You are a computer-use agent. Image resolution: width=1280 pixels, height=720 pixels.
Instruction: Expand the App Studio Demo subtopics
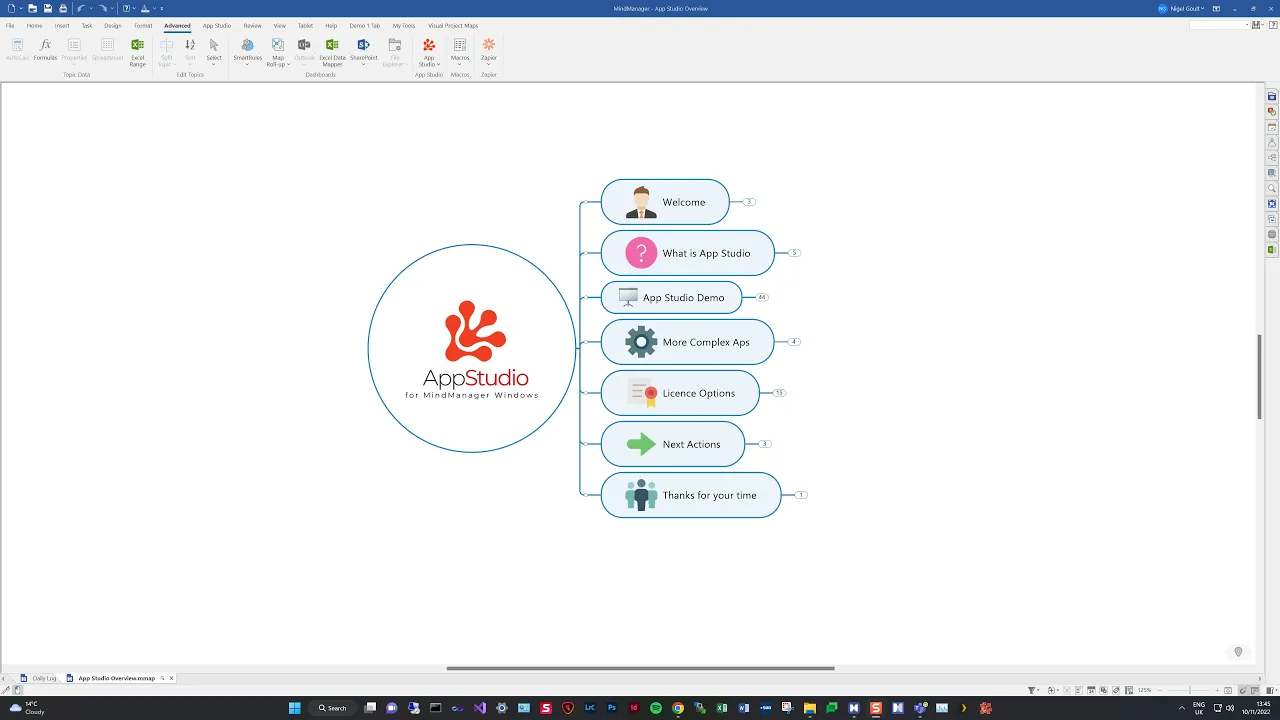click(x=762, y=297)
